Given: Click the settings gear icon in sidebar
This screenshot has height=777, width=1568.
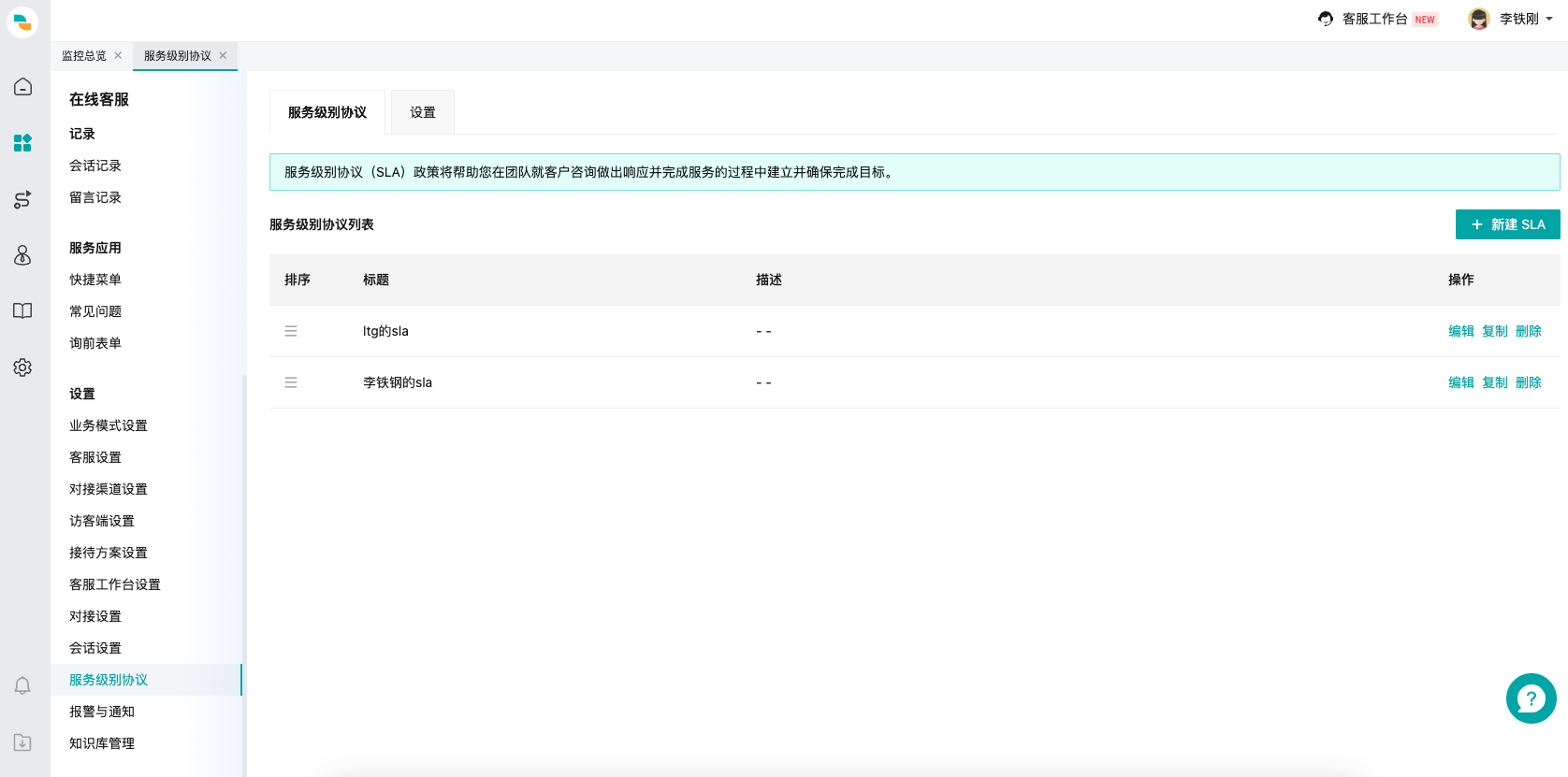Looking at the screenshot, I should point(22,367).
